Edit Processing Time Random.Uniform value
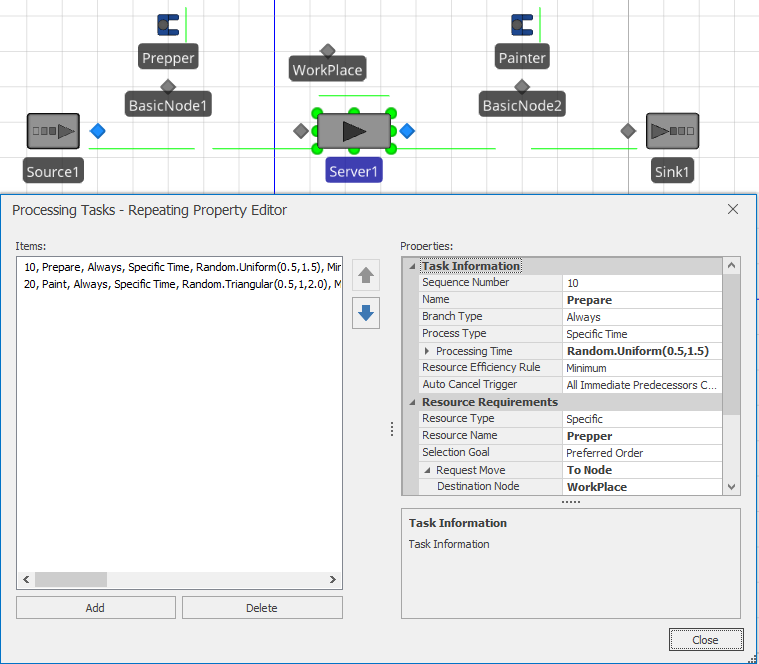 click(642, 351)
